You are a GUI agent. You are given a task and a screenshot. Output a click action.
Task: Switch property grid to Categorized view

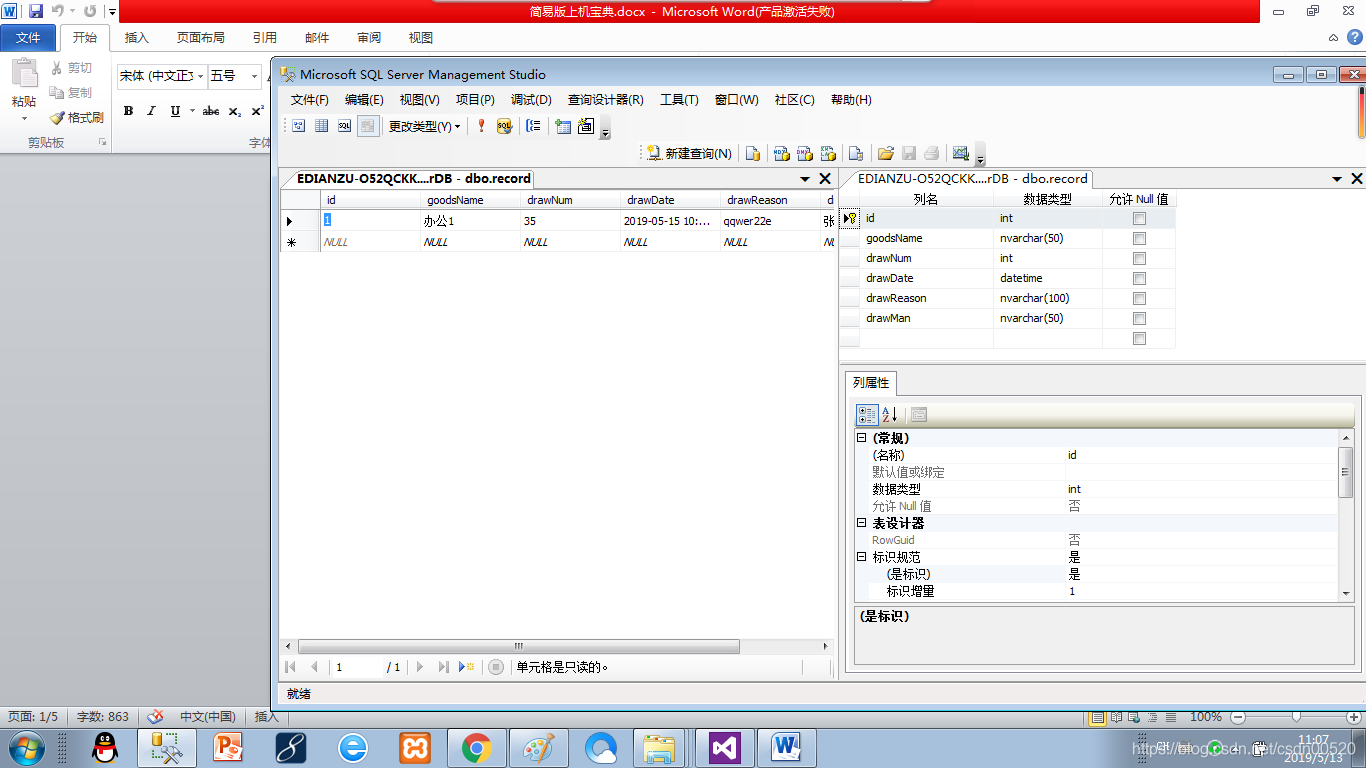click(x=867, y=415)
